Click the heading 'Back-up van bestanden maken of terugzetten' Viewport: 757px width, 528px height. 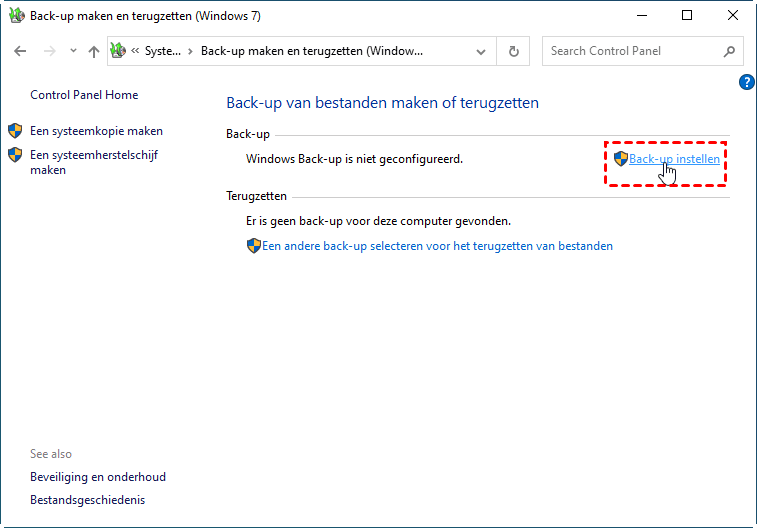pyautogui.click(x=382, y=103)
